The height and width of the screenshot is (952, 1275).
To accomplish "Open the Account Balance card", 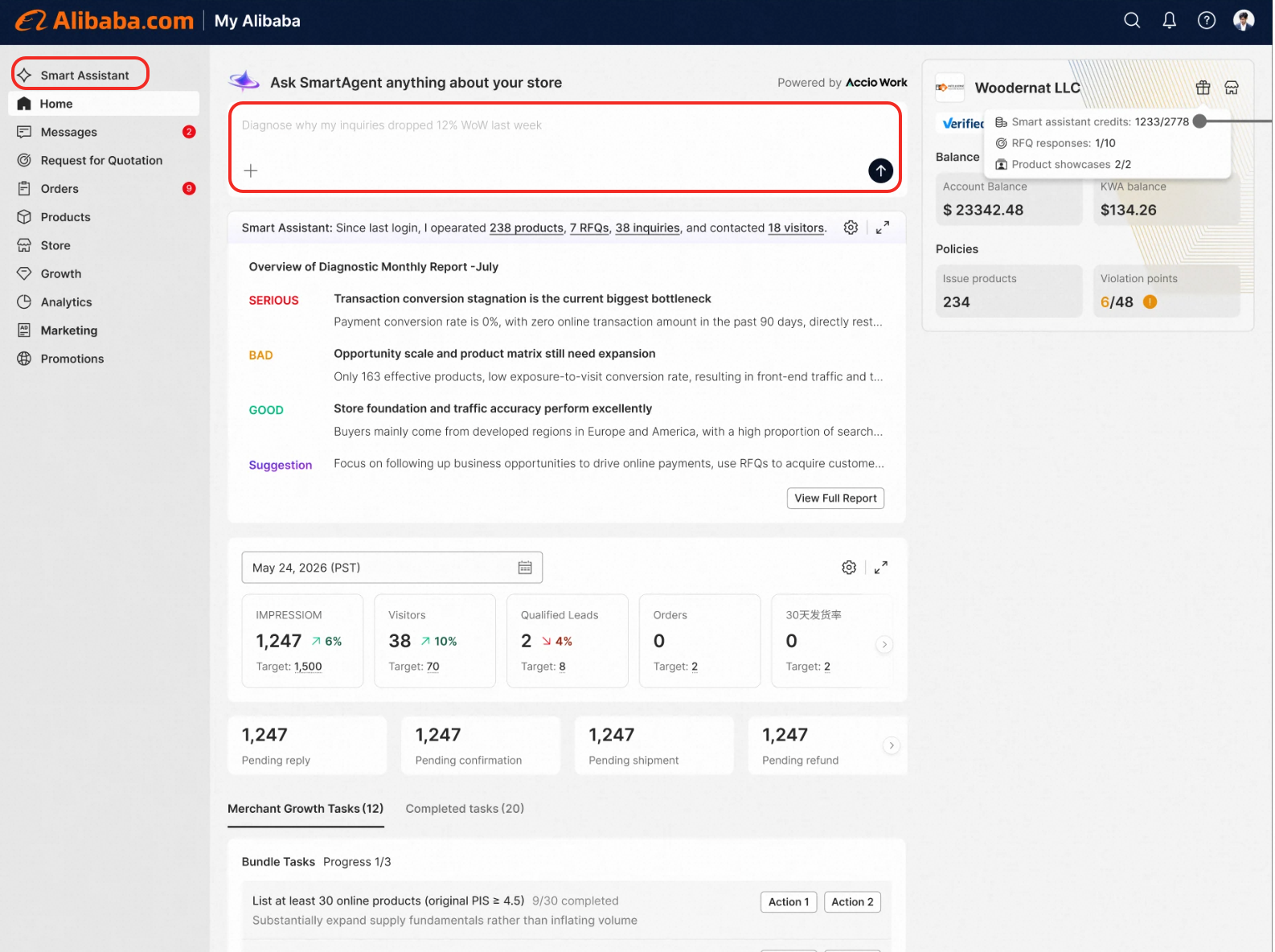I will (1009, 199).
